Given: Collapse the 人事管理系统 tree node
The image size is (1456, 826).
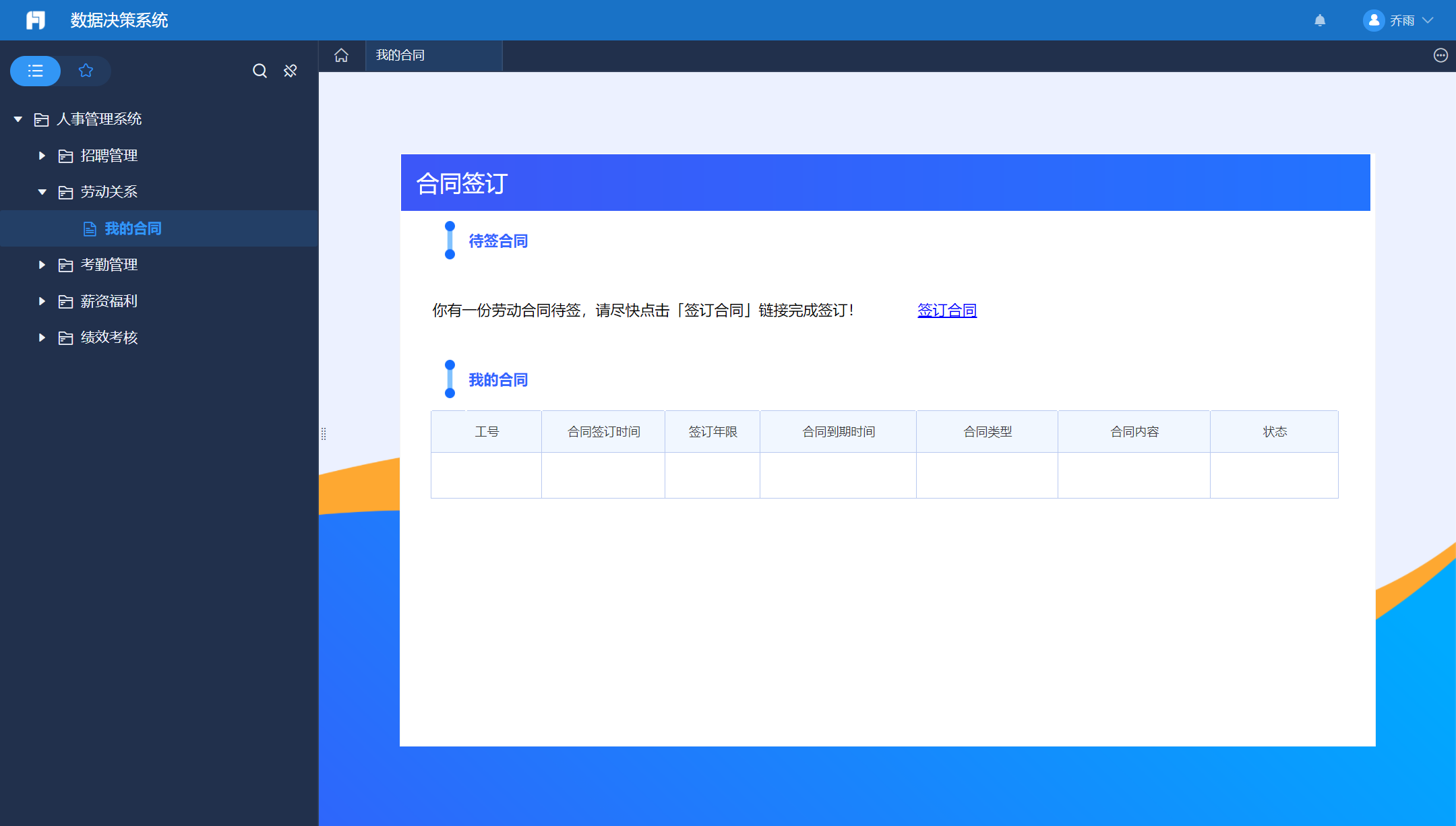Looking at the screenshot, I should click(18, 119).
